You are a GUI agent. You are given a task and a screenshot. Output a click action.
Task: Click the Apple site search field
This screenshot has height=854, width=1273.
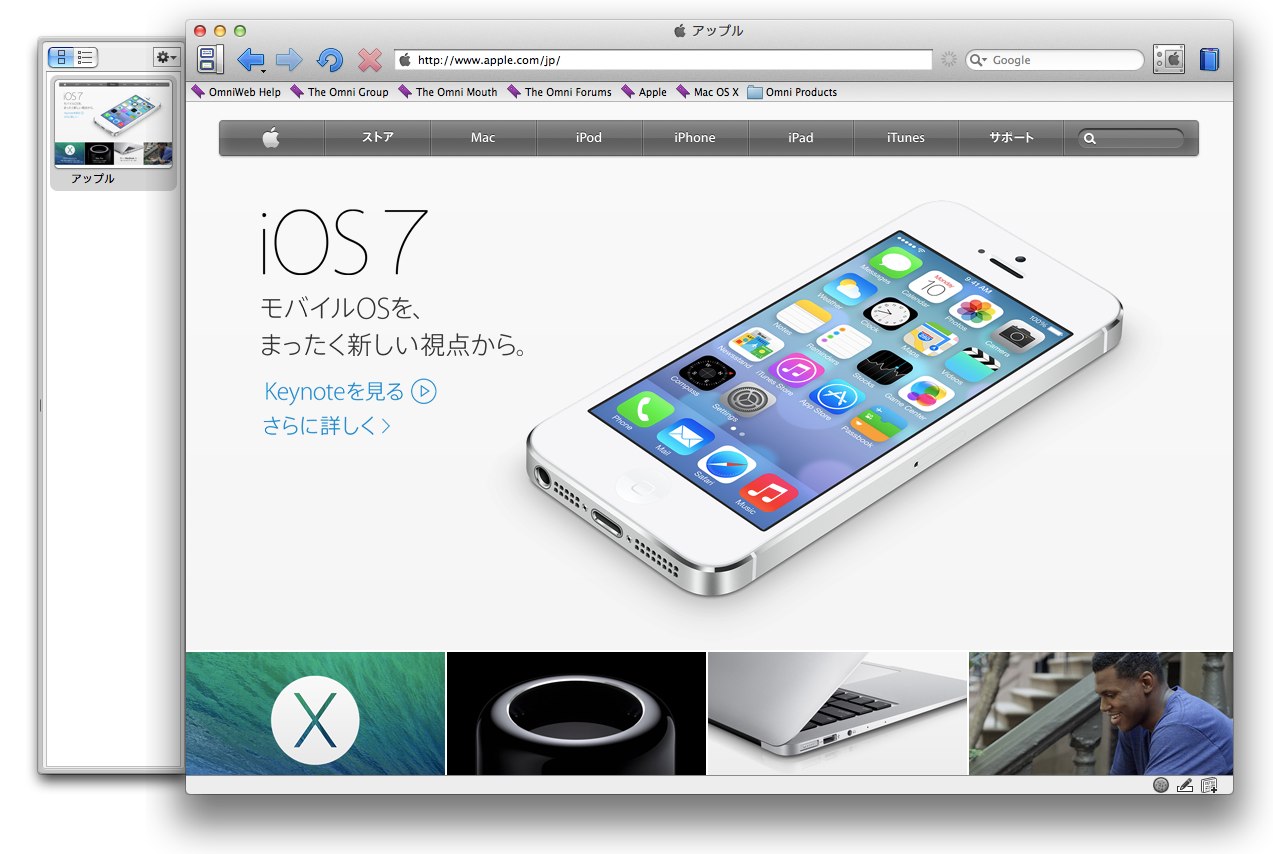point(1131,139)
